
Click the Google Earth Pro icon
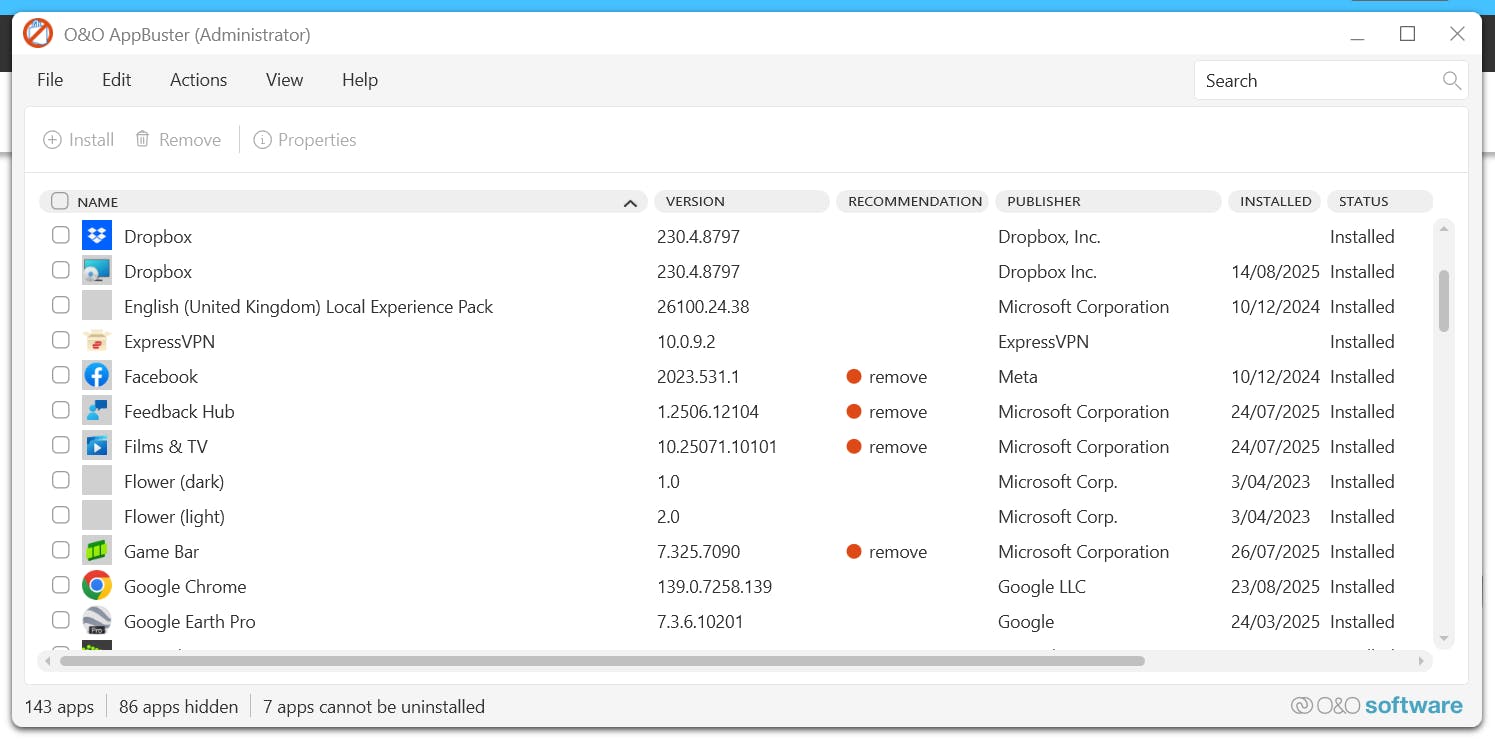[97, 622]
